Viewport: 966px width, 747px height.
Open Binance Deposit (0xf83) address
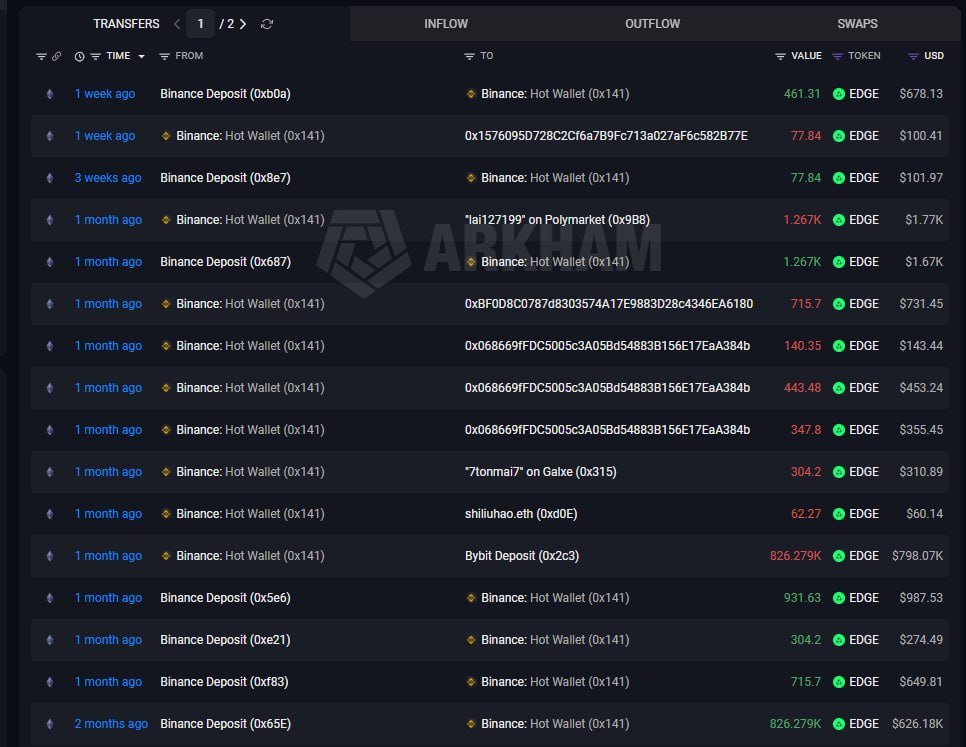224,682
